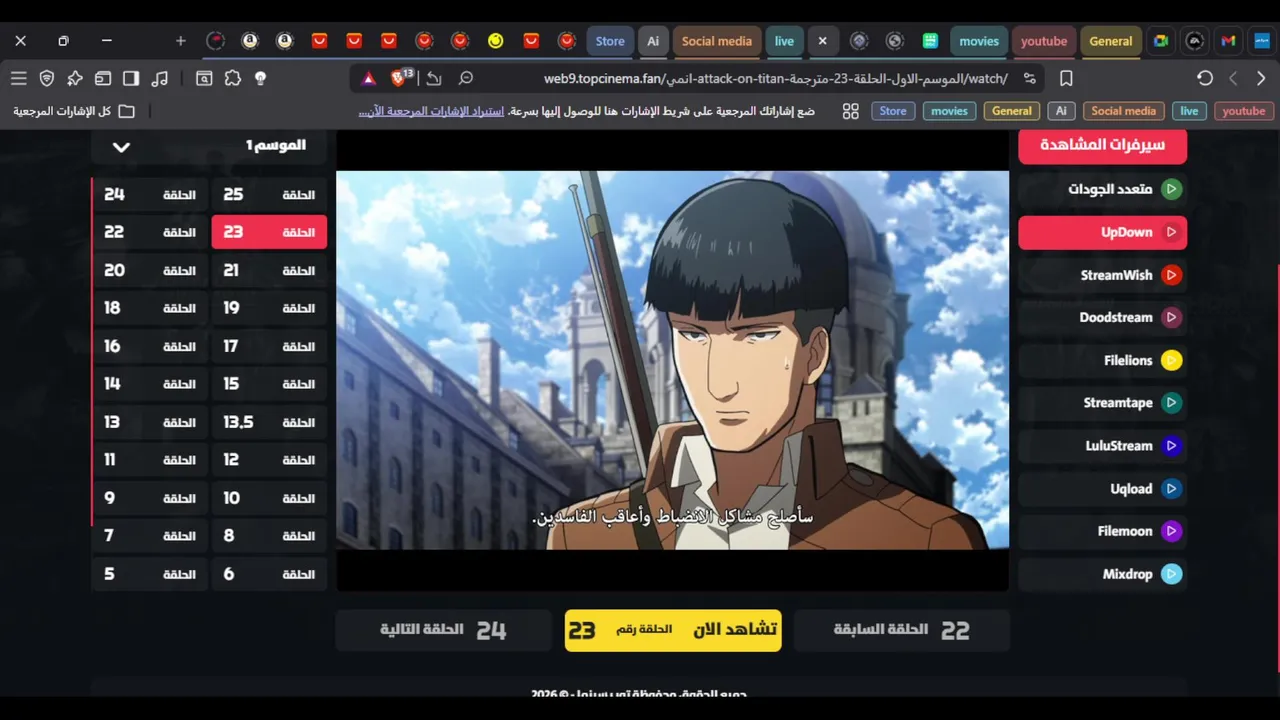Select the Filemoon streaming server
Viewport: 1280px width, 720px height.
pyautogui.click(x=1103, y=531)
